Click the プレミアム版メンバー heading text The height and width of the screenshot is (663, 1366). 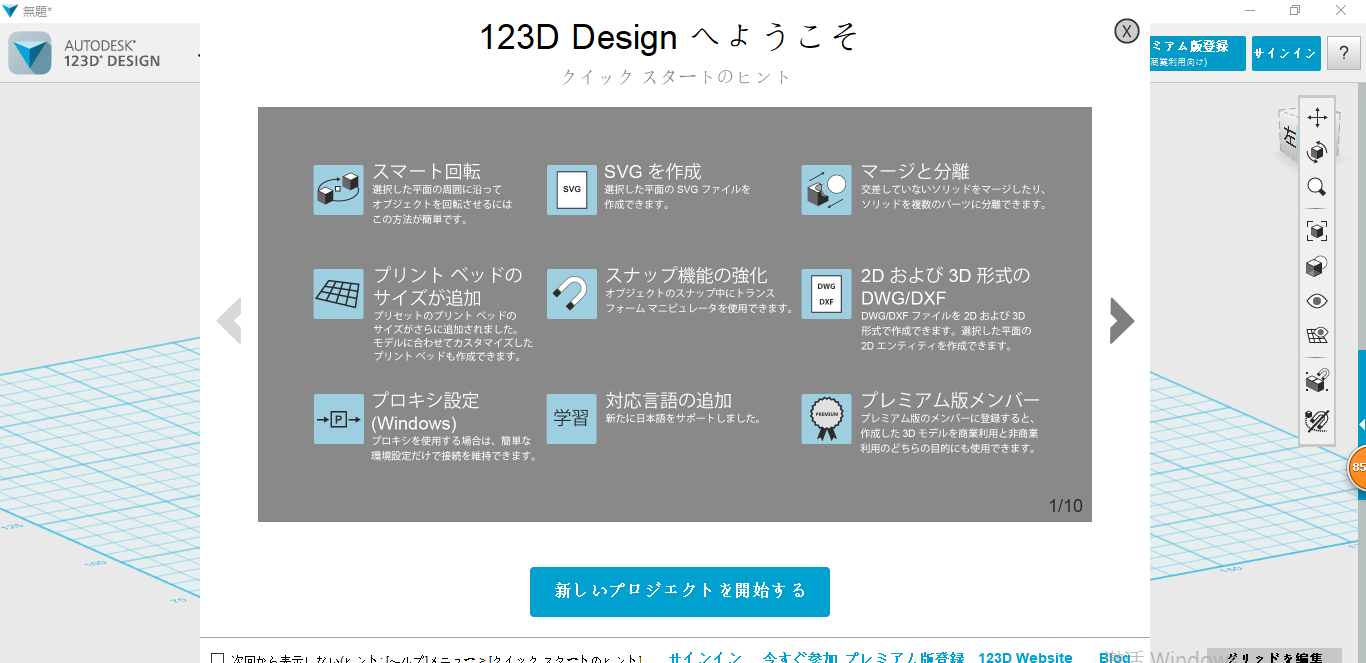[950, 400]
